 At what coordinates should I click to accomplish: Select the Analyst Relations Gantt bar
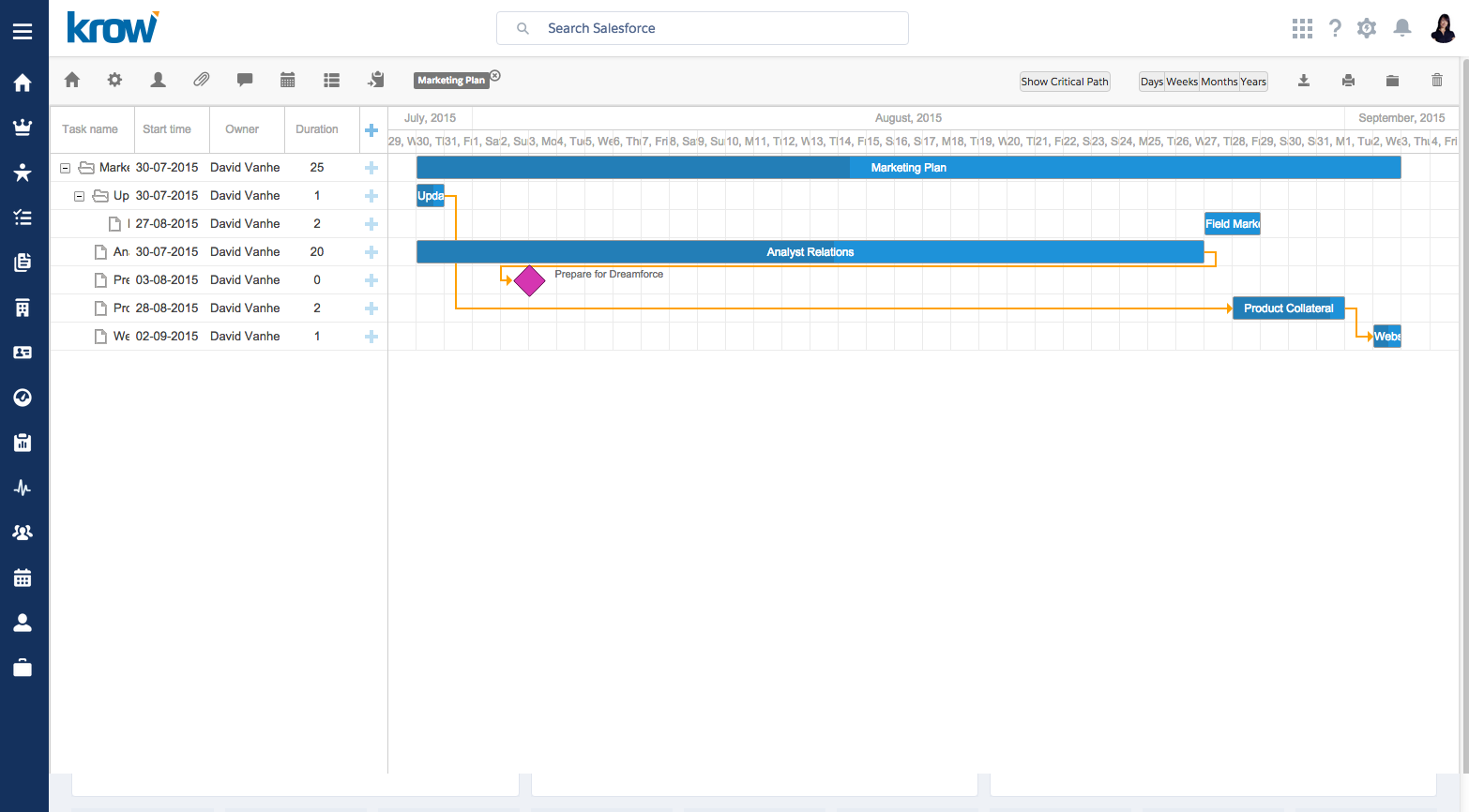[810, 252]
